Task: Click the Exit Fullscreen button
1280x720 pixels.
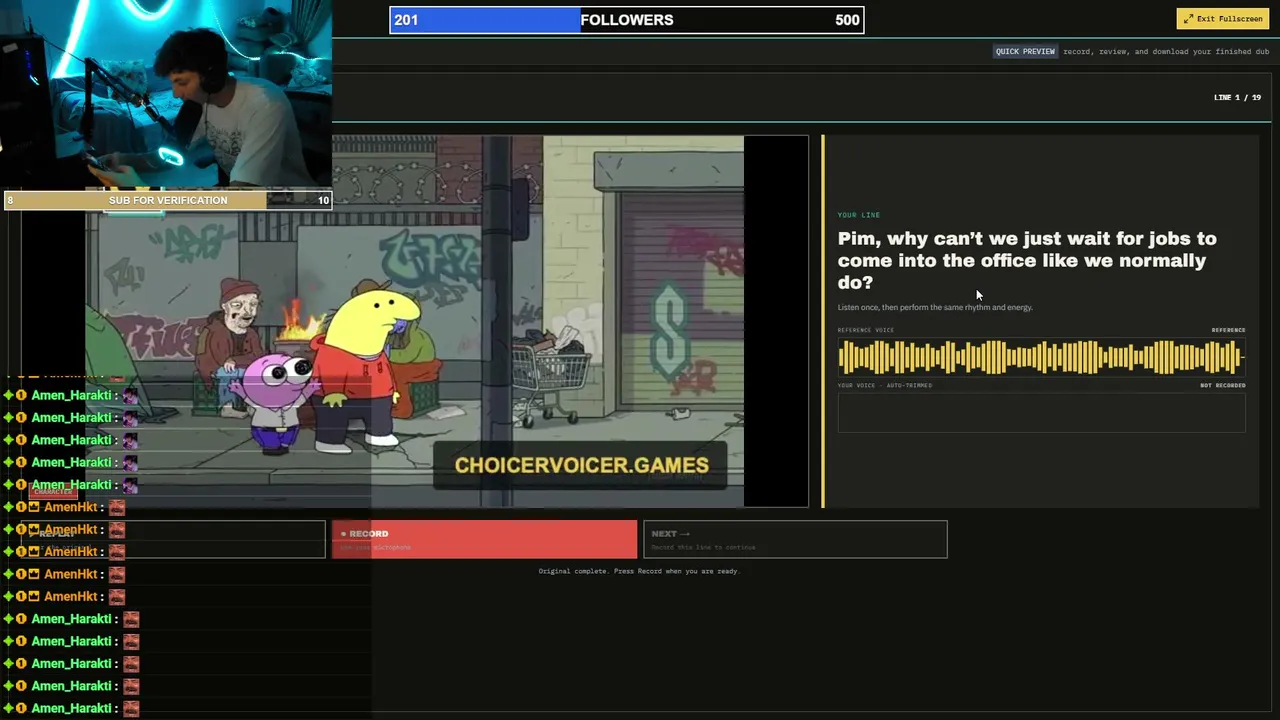Action: (x=1222, y=19)
